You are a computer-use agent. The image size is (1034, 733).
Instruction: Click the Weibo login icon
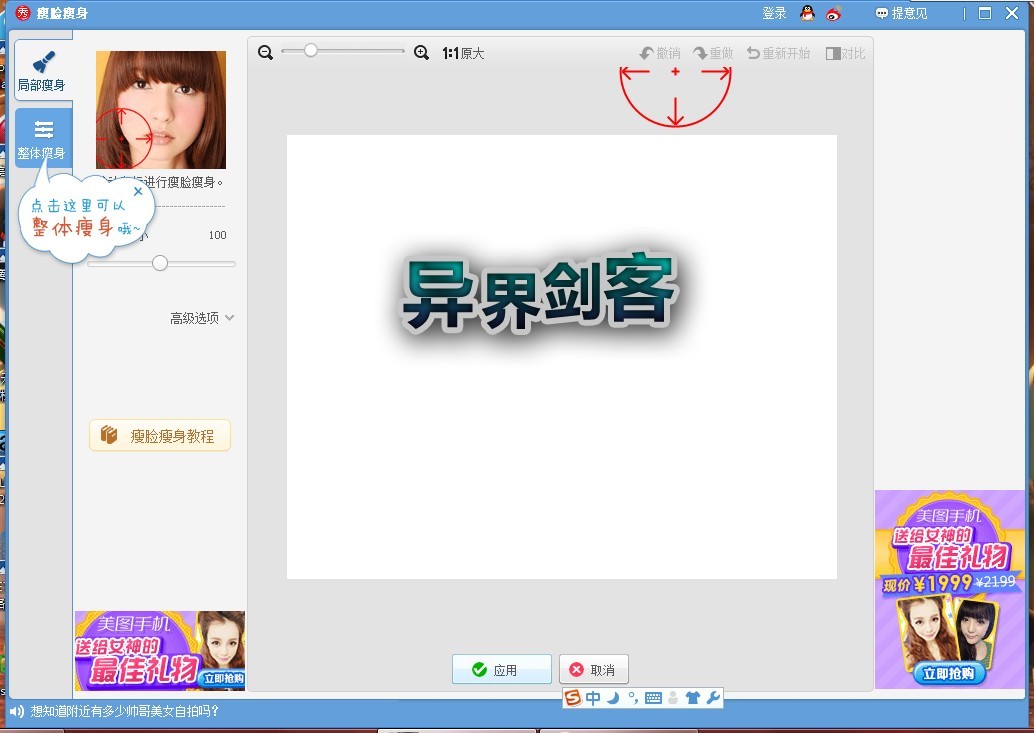834,13
